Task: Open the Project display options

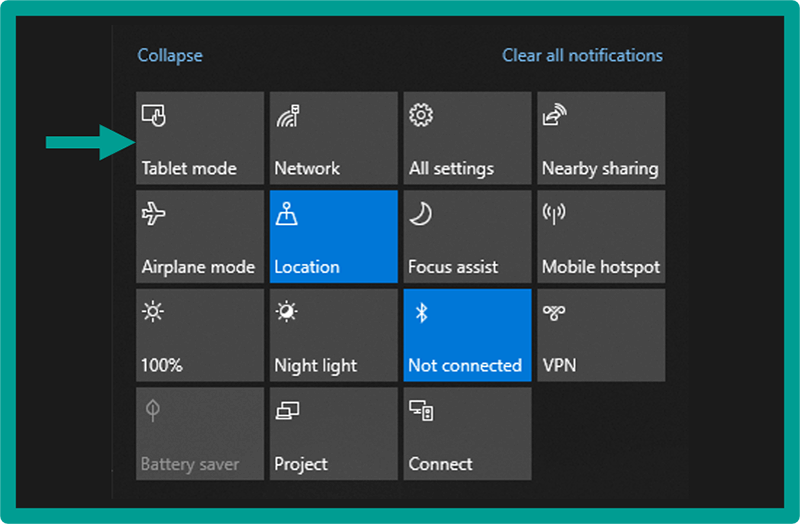Action: point(334,433)
